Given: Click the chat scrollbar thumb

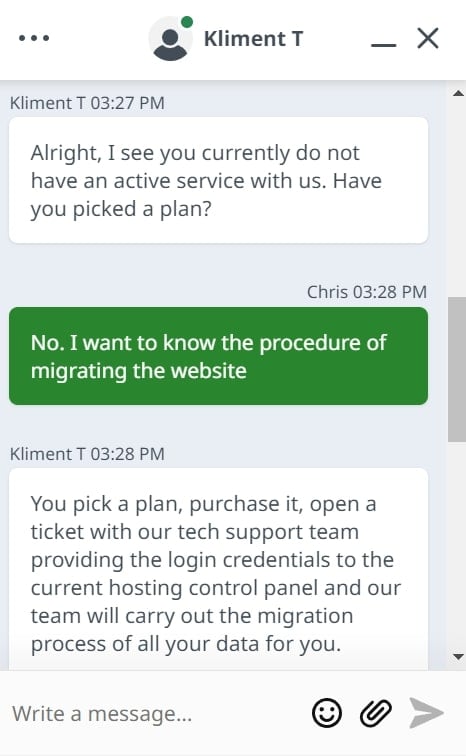Looking at the screenshot, I should pyautogui.click(x=456, y=369).
